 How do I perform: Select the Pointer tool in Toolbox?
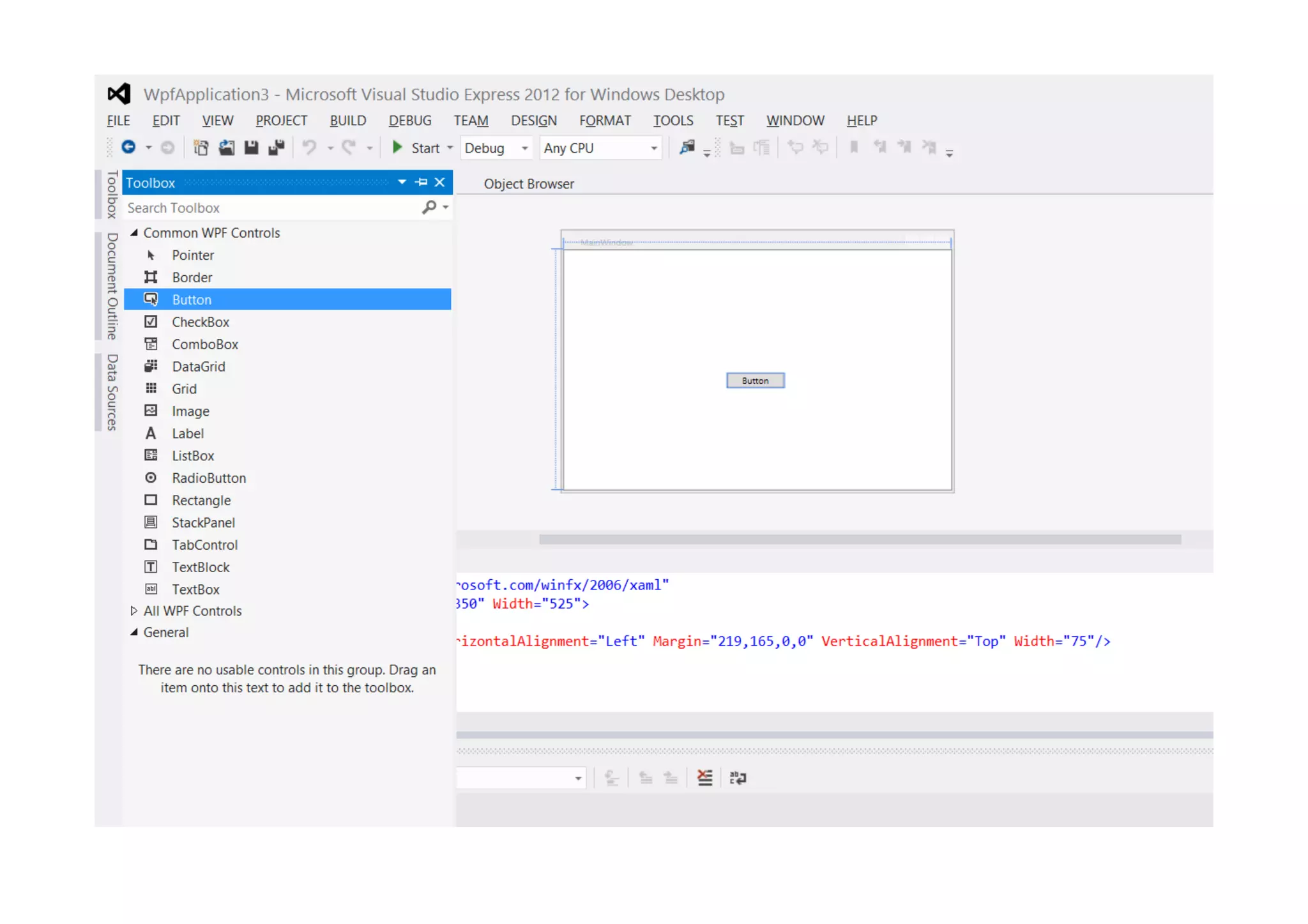pos(287,255)
